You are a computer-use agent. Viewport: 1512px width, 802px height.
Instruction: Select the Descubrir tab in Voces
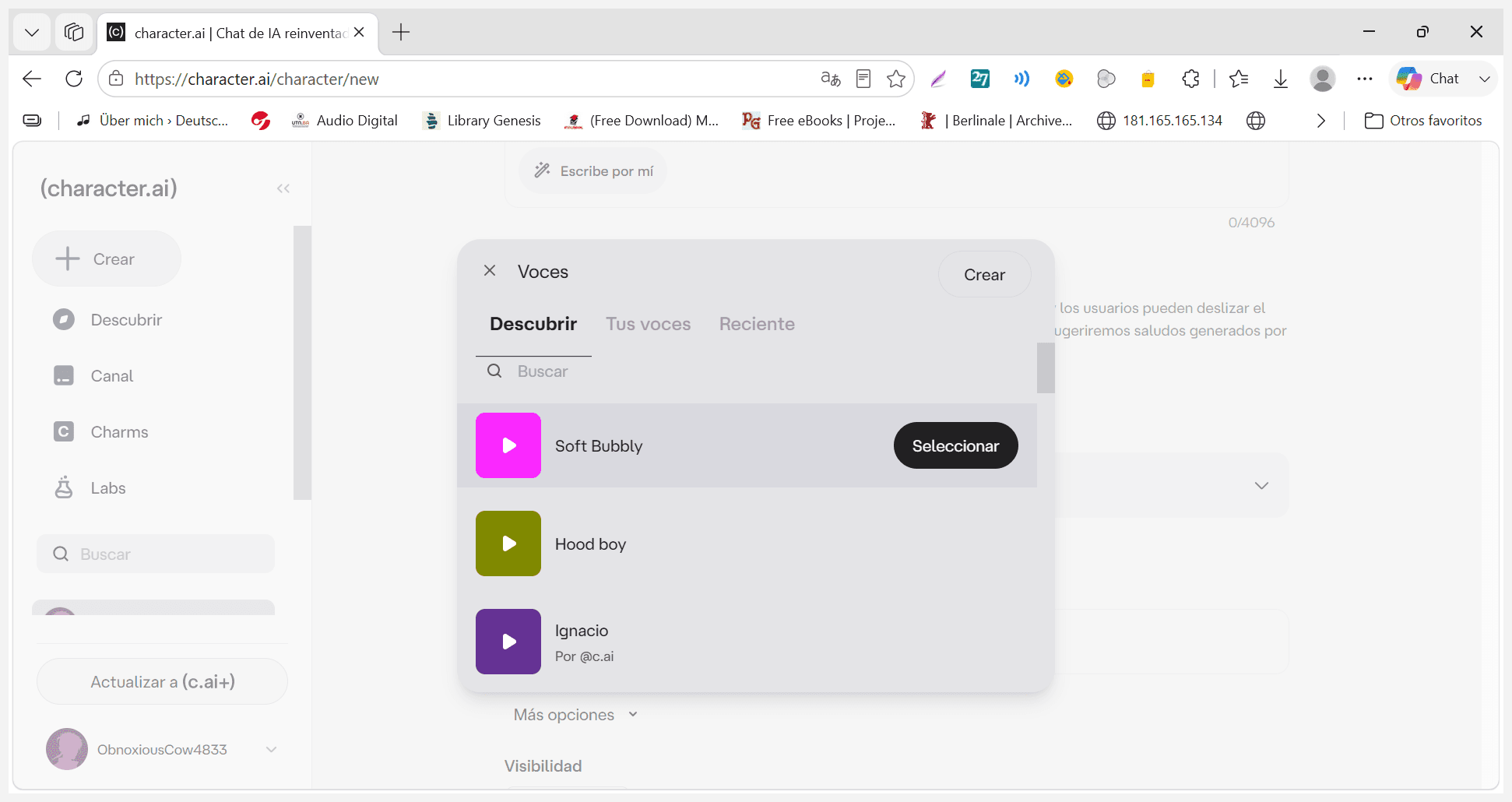(x=533, y=324)
